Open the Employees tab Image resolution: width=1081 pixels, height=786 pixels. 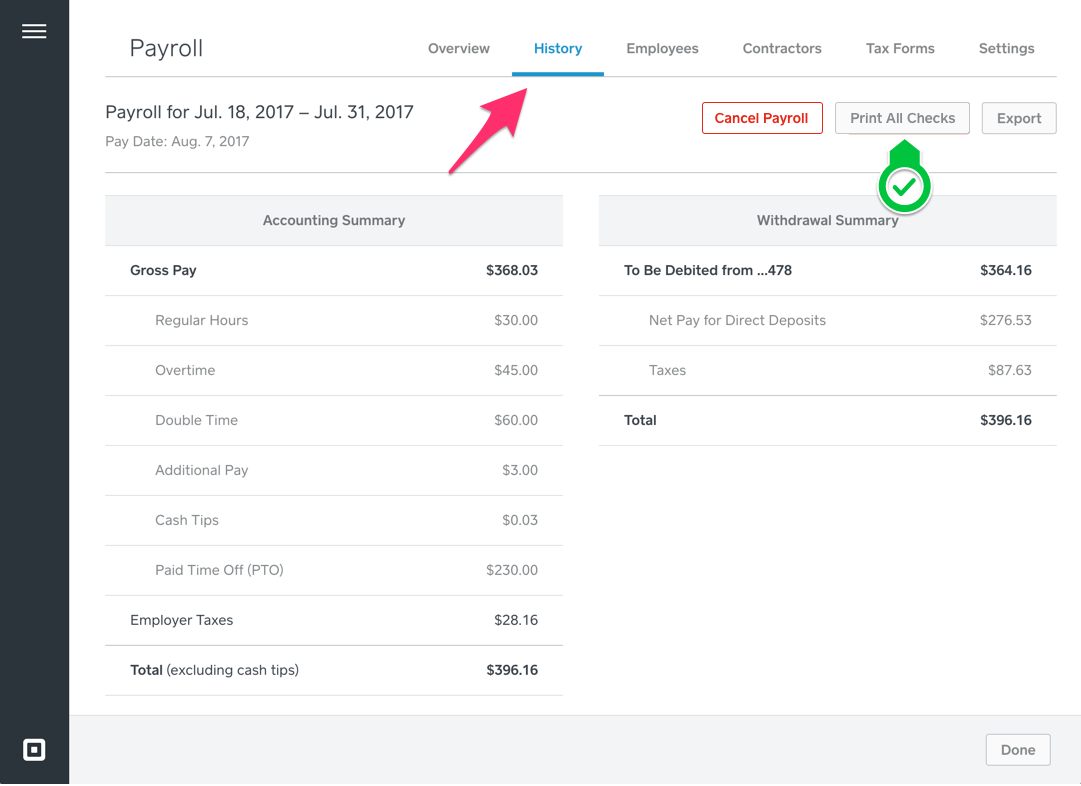(662, 48)
